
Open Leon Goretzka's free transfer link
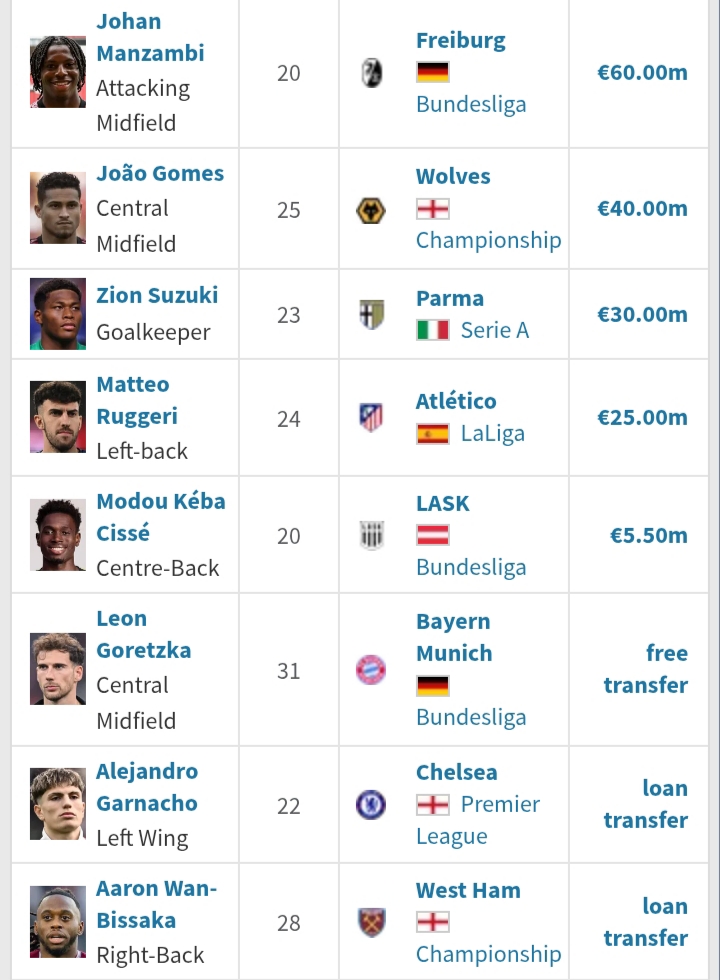pyautogui.click(x=646, y=669)
